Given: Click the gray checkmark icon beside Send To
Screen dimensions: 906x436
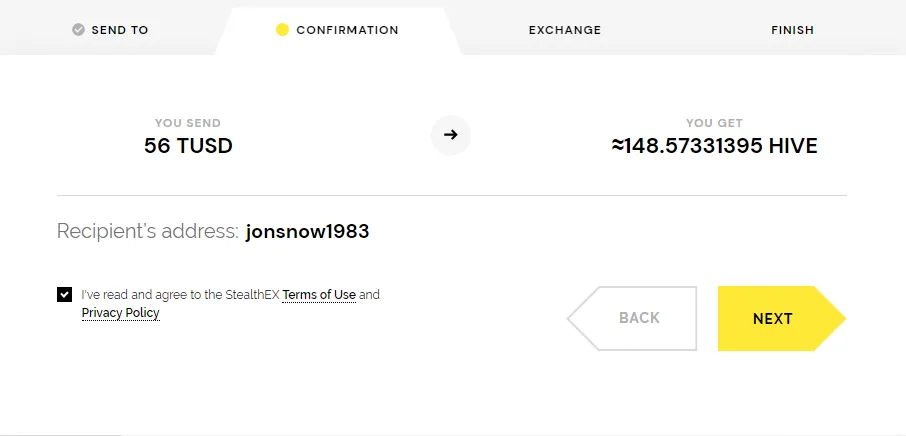Looking at the screenshot, I should pos(79,30).
